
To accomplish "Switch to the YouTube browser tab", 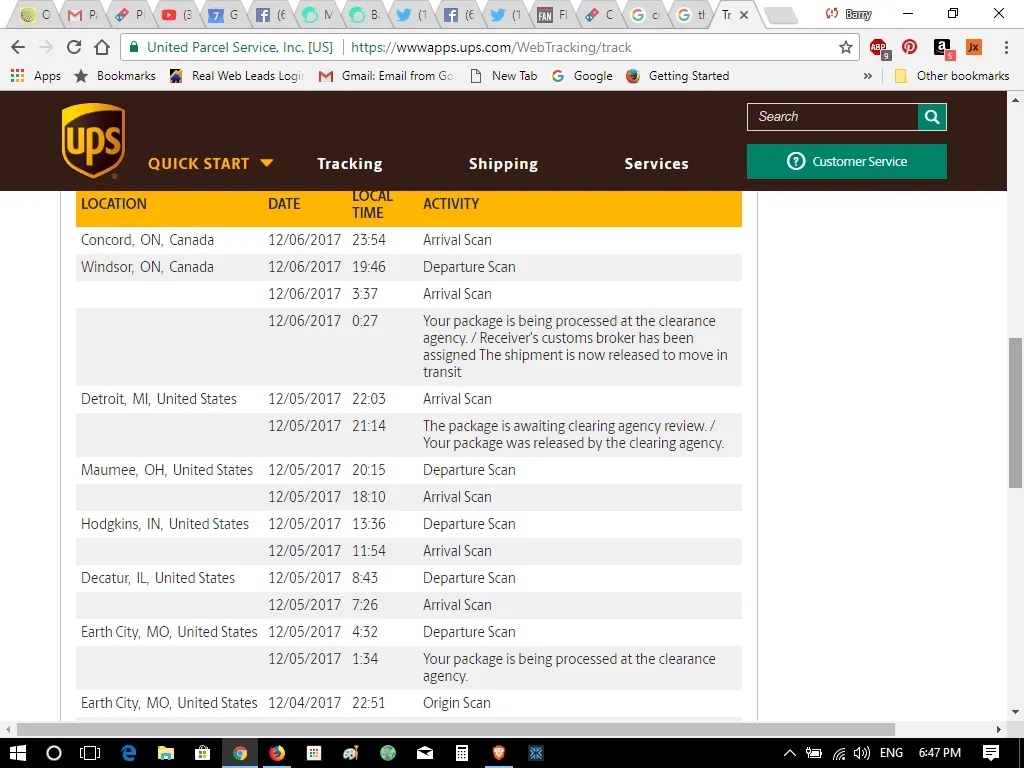I will tap(177, 15).
